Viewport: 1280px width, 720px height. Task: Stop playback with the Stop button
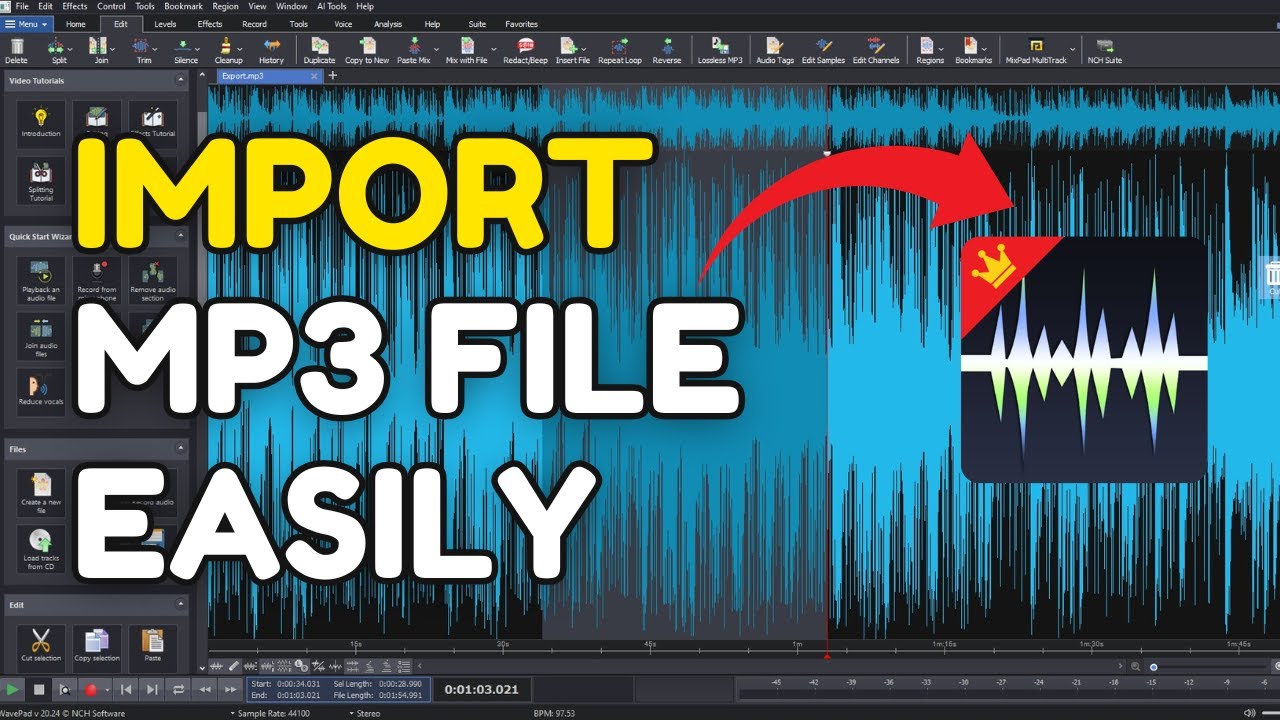pyautogui.click(x=39, y=689)
